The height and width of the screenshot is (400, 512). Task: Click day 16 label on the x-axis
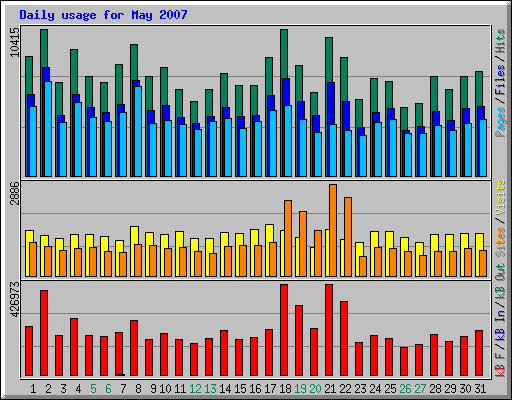(x=255, y=389)
